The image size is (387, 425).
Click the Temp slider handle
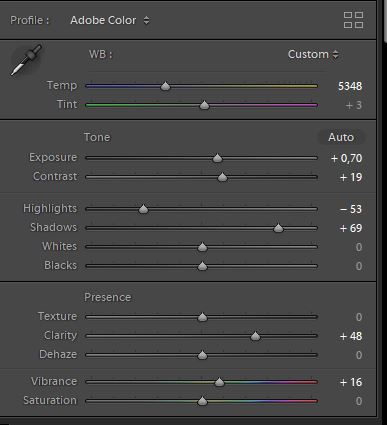click(165, 86)
